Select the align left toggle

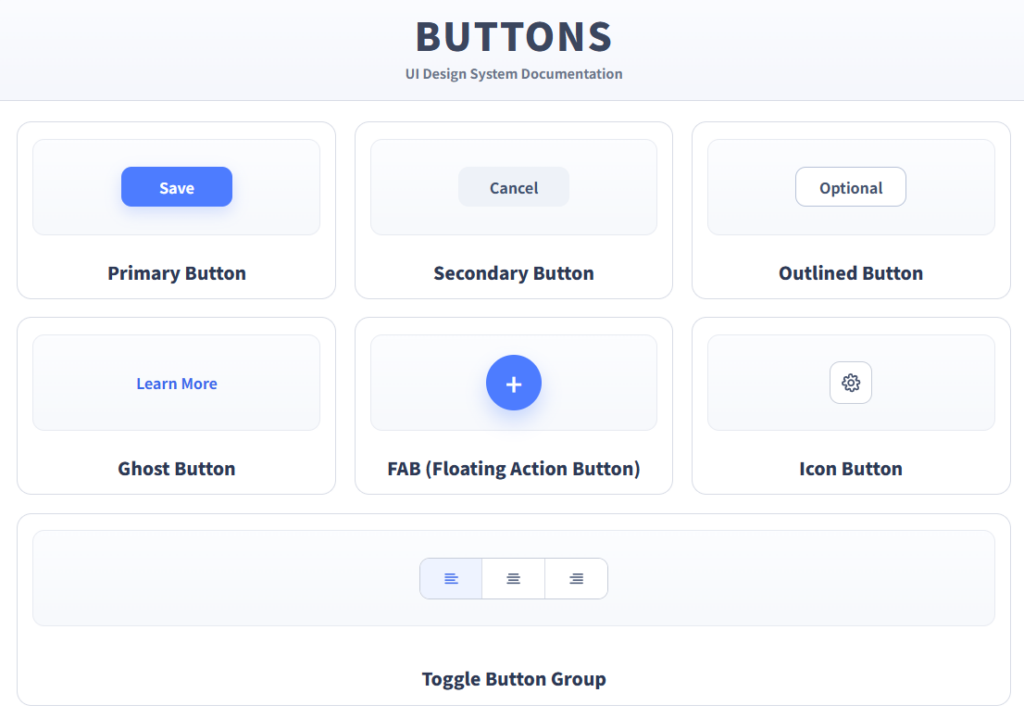click(451, 578)
